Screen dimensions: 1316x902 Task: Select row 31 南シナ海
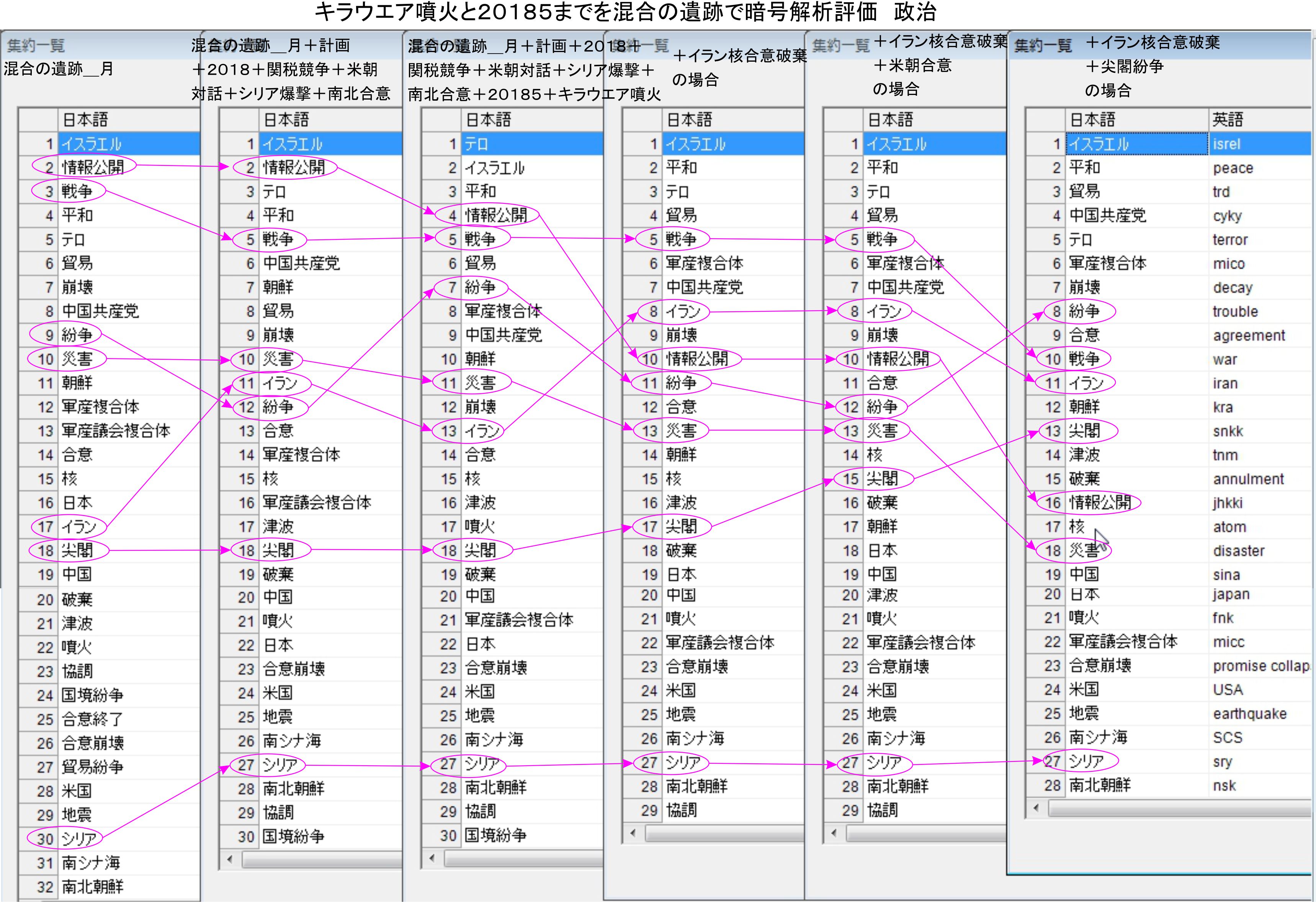(91, 862)
